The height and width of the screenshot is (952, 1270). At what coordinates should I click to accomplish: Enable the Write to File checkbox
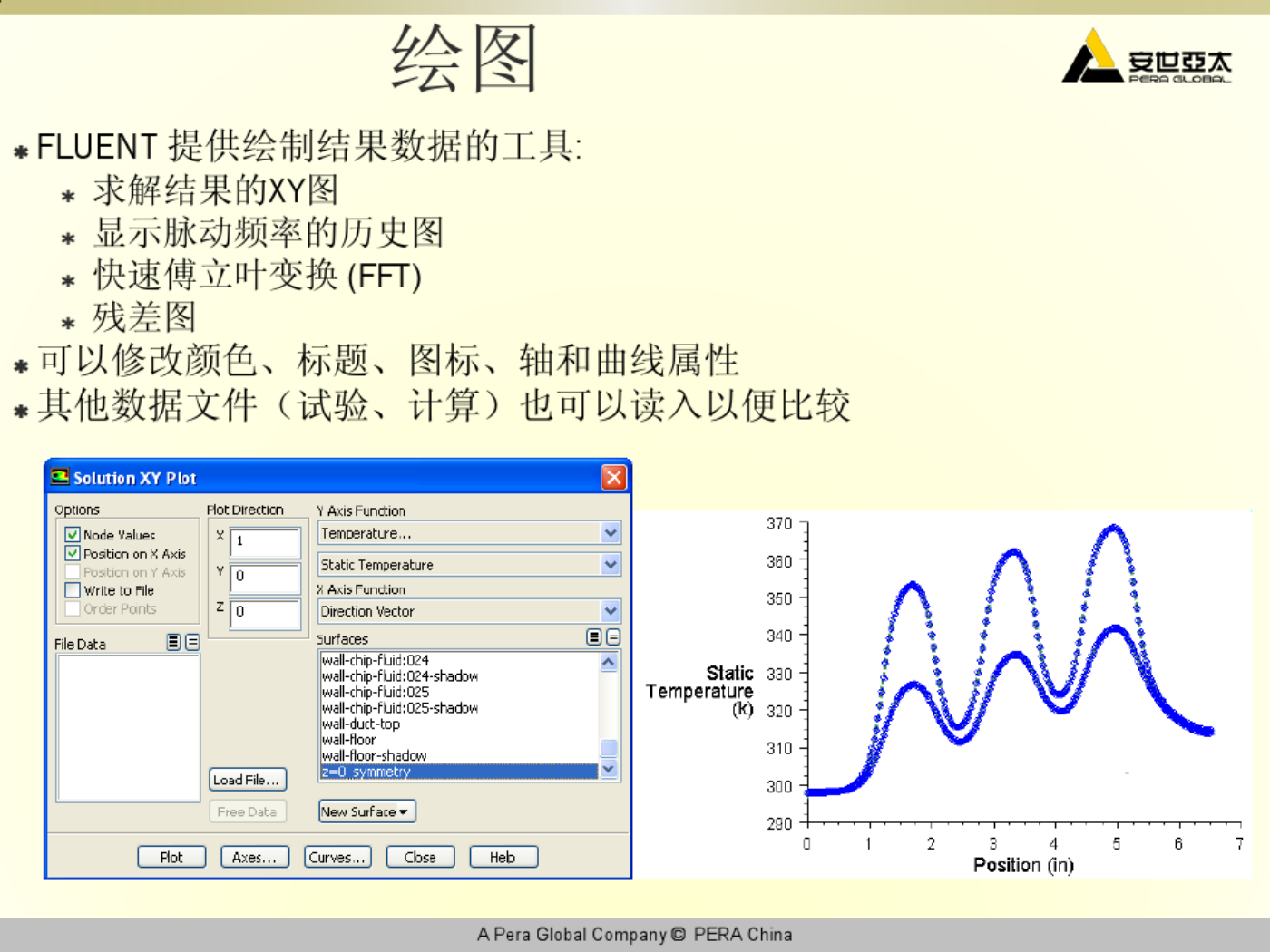pos(73,590)
